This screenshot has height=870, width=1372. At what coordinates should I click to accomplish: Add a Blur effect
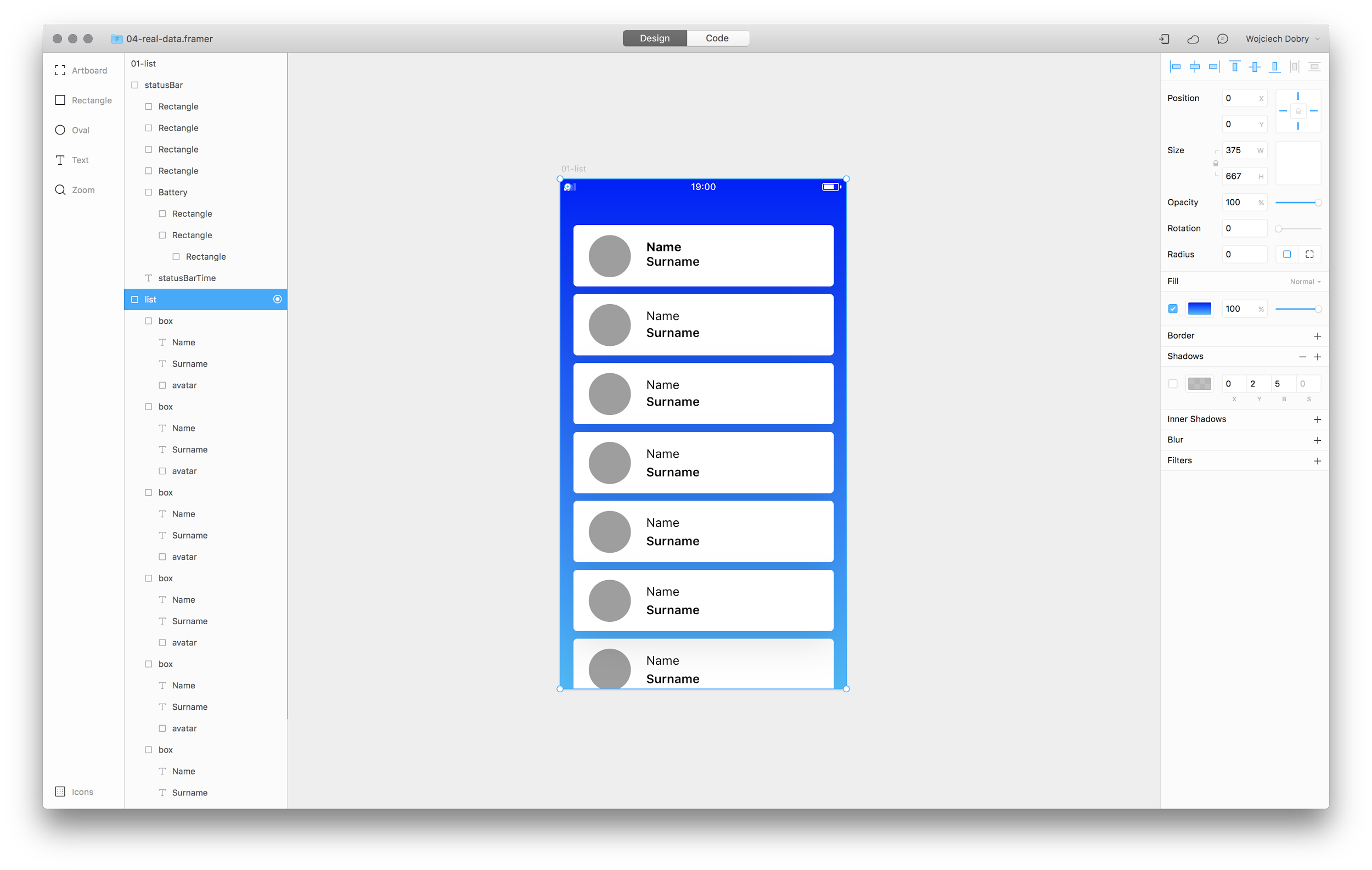click(x=1317, y=440)
